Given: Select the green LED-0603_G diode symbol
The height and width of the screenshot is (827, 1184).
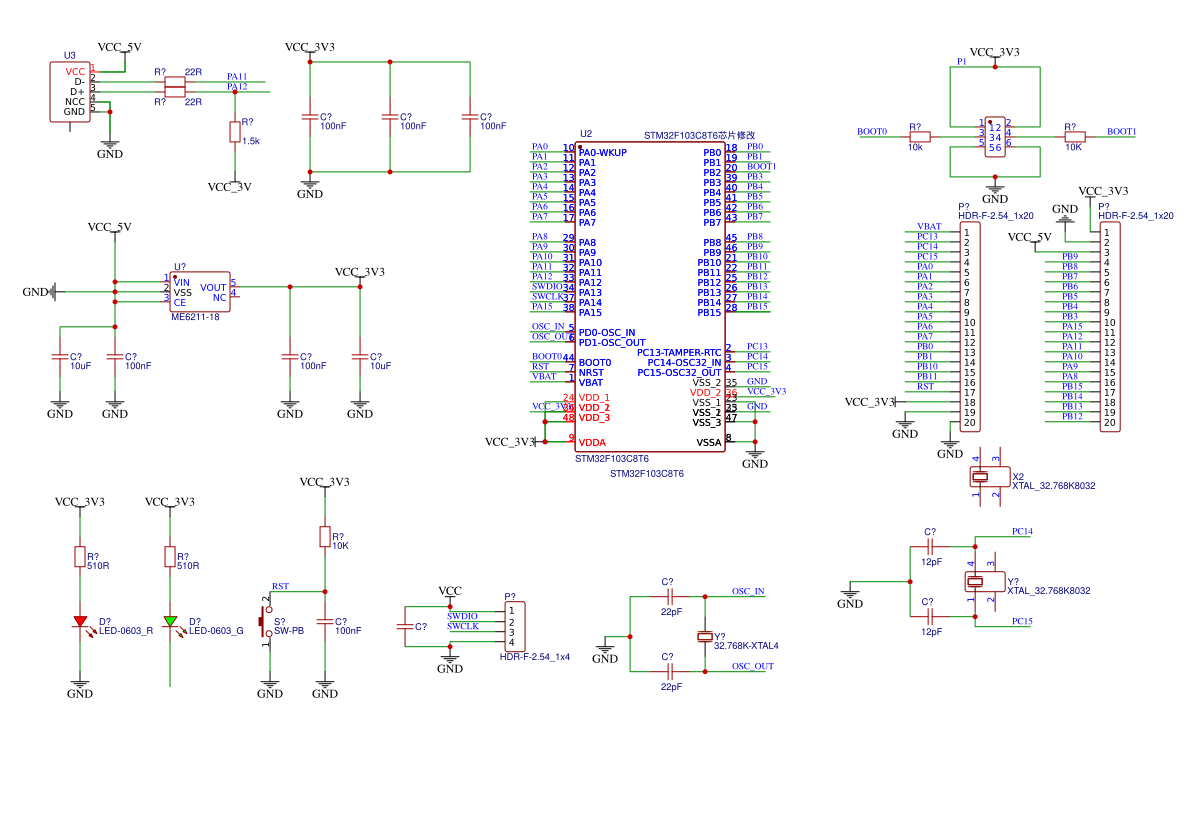Looking at the screenshot, I should 170,622.
